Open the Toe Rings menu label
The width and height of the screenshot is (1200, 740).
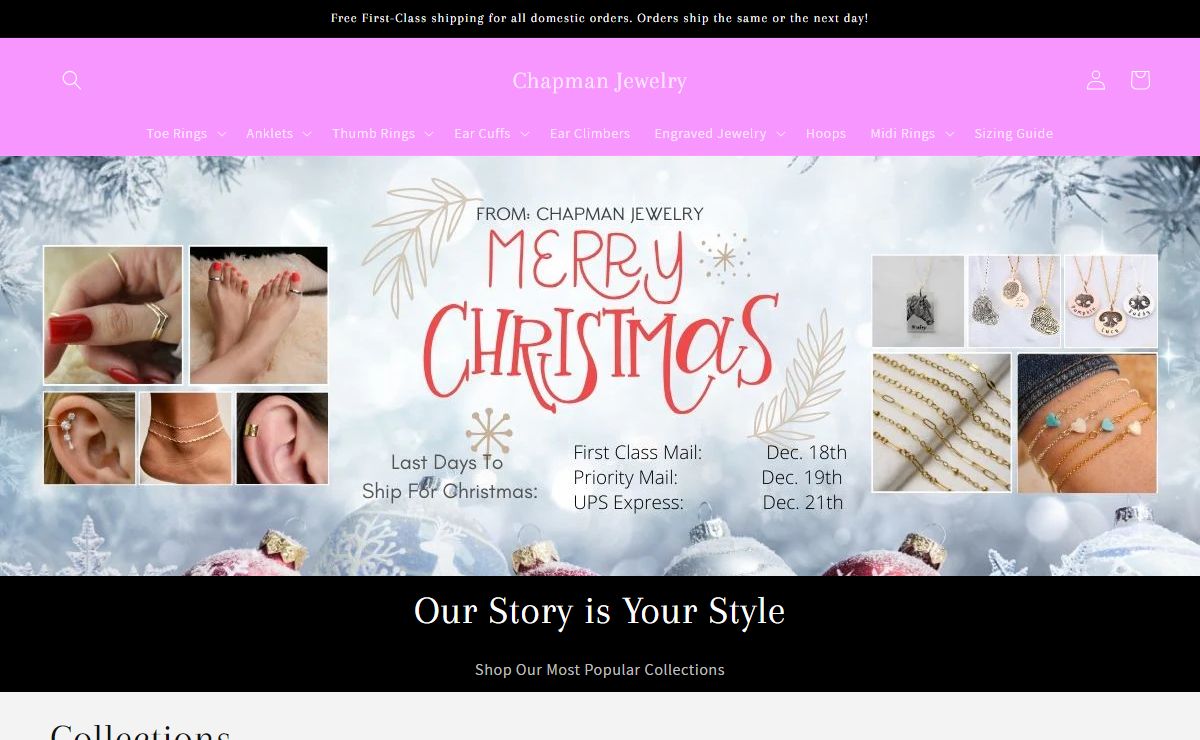click(x=177, y=133)
